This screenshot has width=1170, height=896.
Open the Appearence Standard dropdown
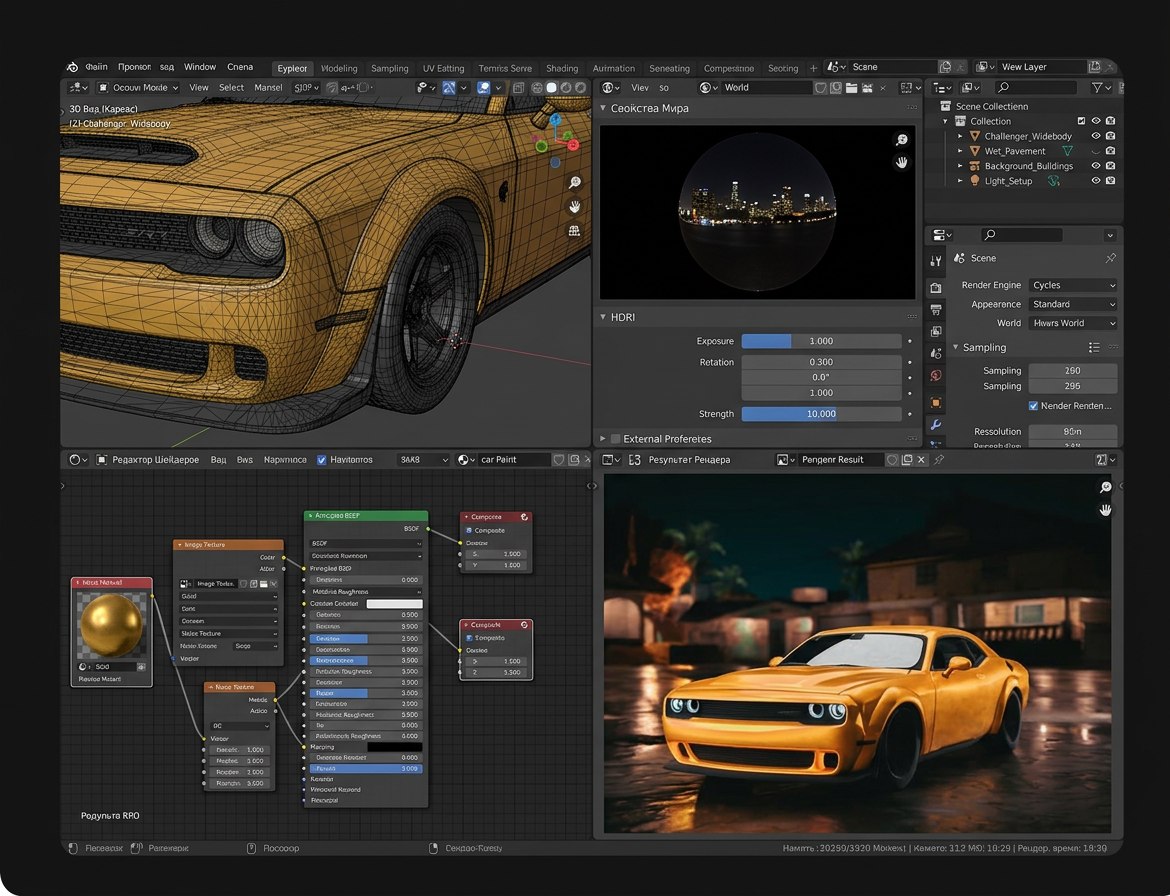(1073, 304)
